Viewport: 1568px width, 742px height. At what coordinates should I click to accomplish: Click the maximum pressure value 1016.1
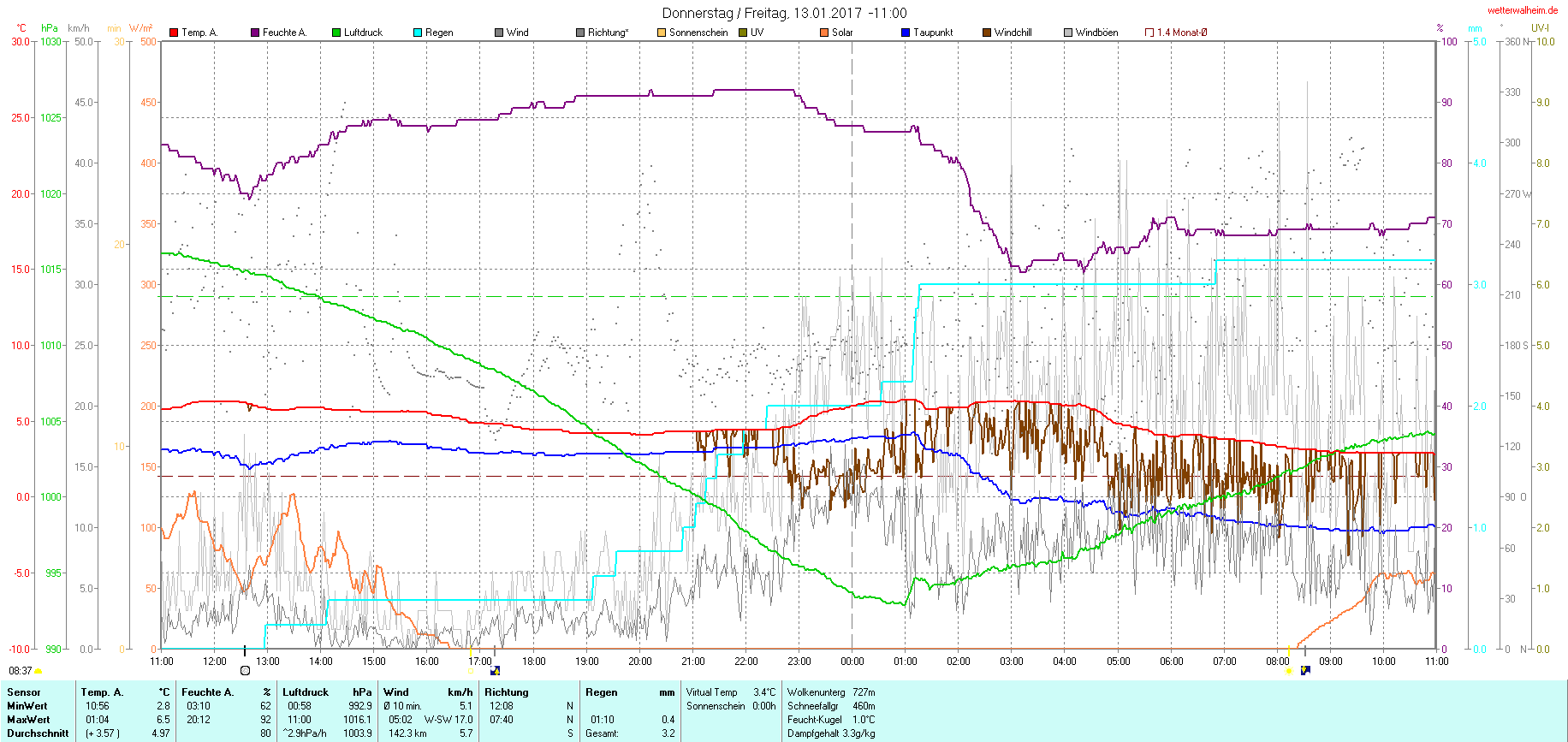click(x=358, y=720)
